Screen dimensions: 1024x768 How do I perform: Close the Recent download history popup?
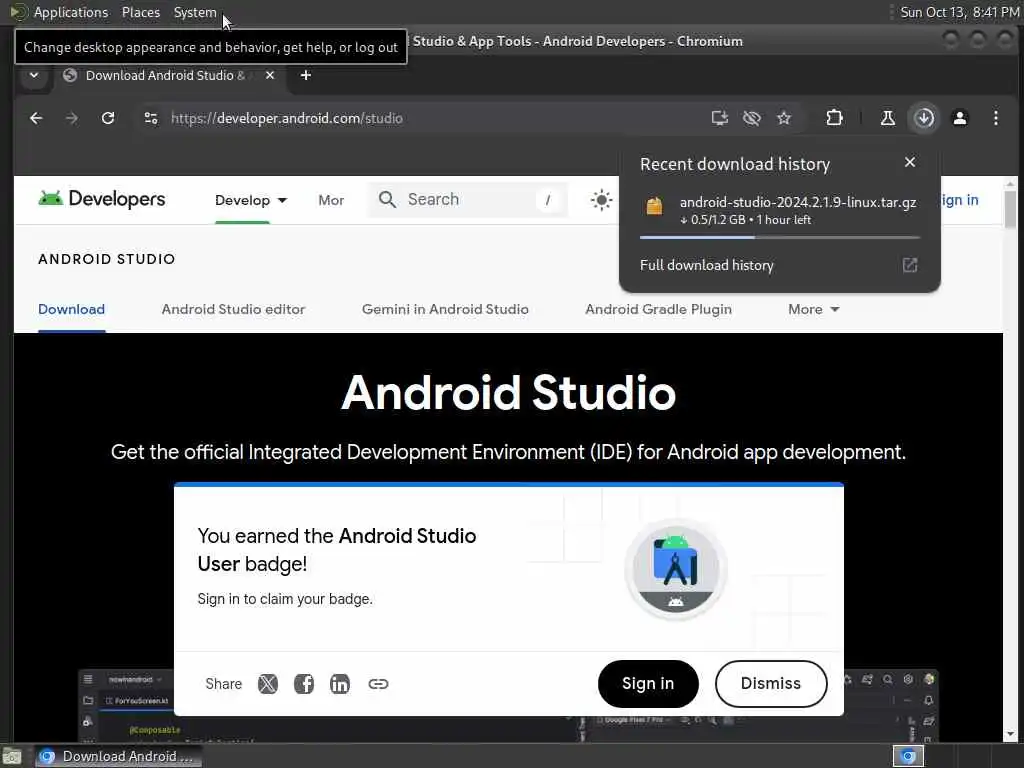[x=910, y=162]
